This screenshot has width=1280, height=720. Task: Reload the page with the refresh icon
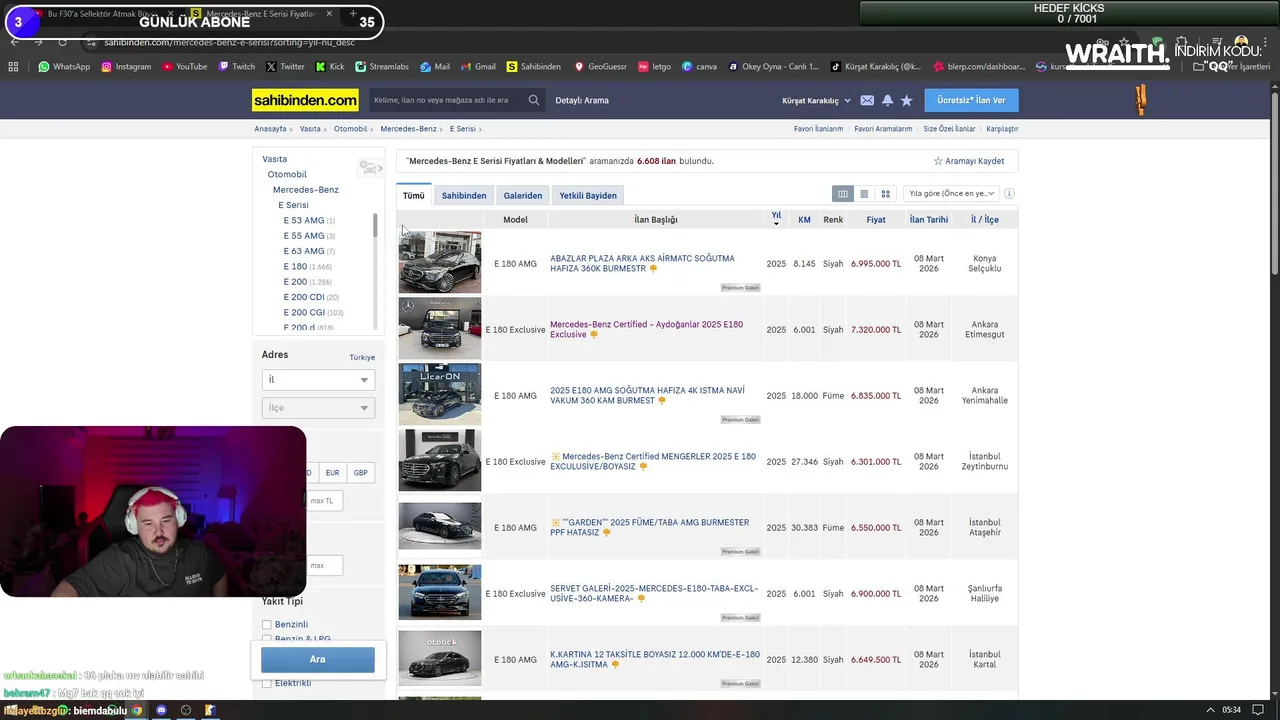(62, 42)
